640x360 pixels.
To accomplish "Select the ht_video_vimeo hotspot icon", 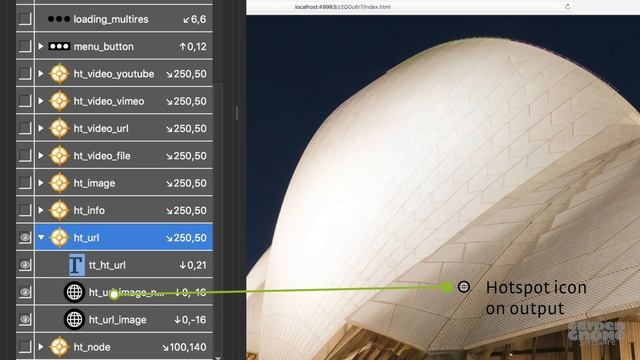I will click(x=59, y=101).
